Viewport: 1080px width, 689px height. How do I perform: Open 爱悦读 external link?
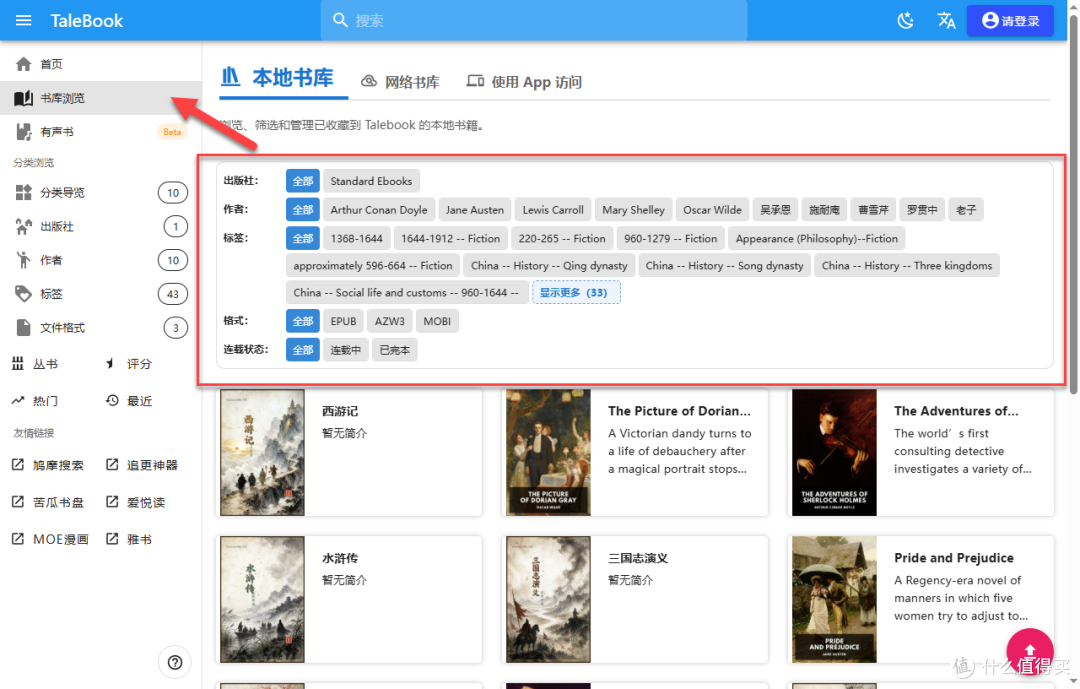(x=136, y=502)
